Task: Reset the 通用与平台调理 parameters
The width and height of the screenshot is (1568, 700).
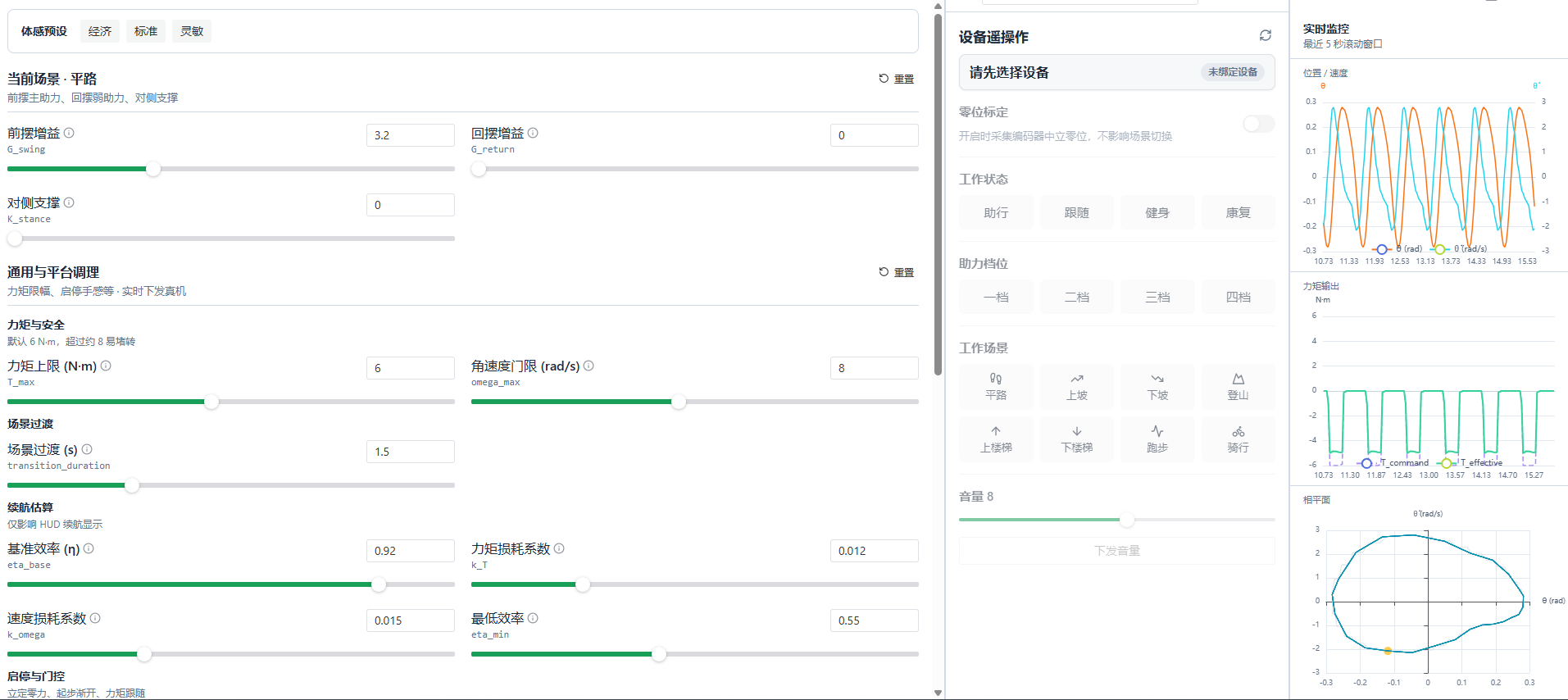Action: click(x=896, y=272)
